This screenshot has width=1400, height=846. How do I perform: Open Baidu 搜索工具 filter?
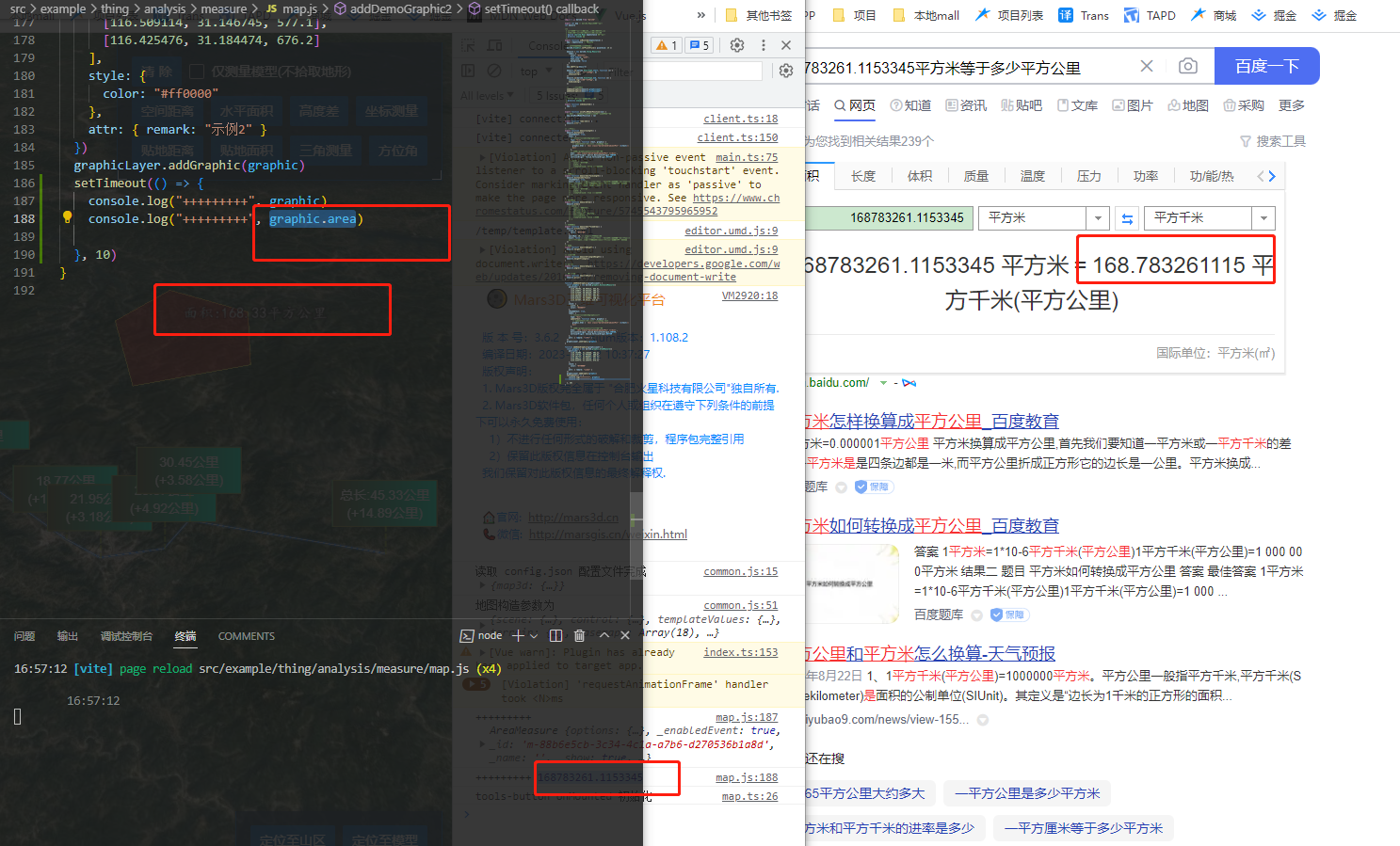pyautogui.click(x=1273, y=141)
